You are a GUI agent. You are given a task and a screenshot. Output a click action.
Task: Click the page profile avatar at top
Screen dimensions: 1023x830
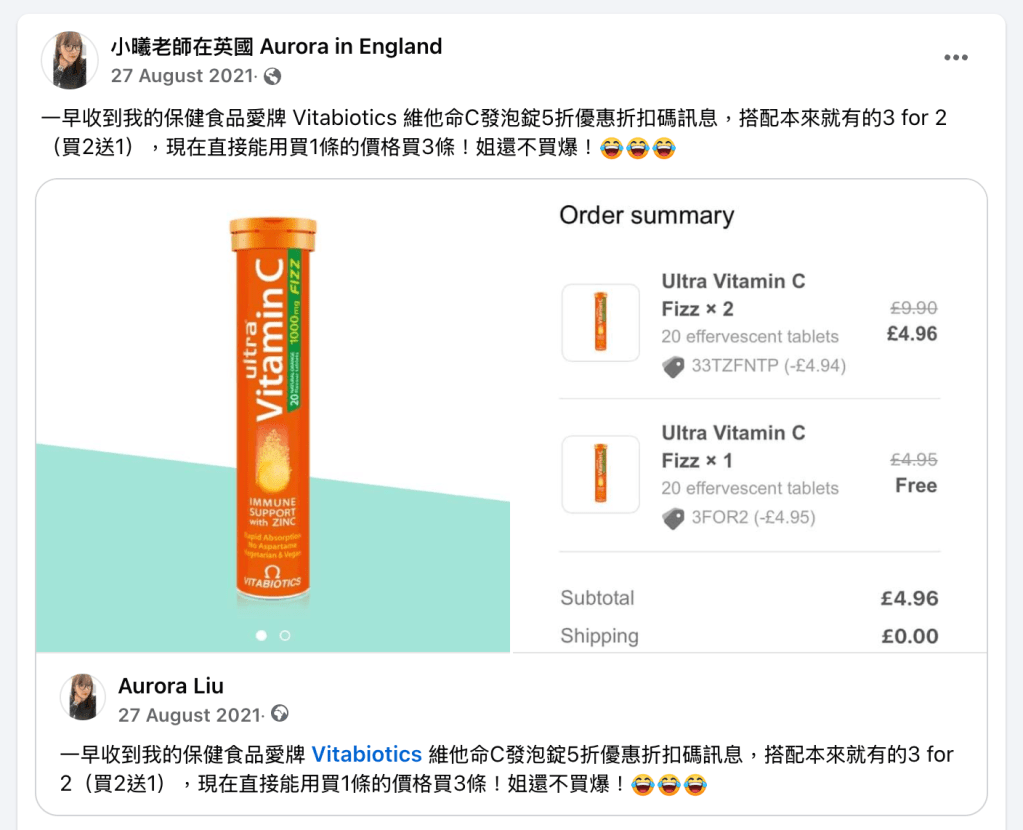(69, 60)
